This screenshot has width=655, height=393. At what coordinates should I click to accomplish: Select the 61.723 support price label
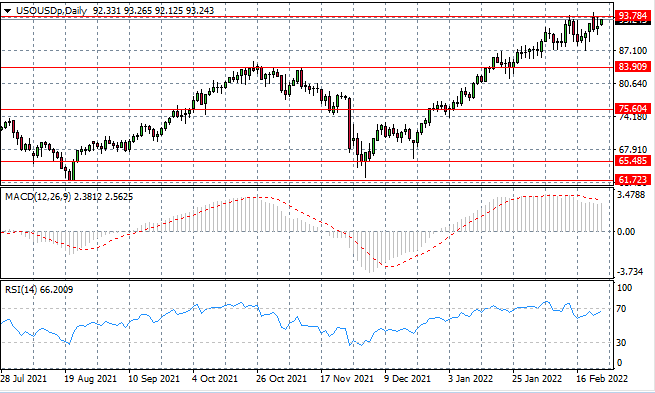coord(632,180)
